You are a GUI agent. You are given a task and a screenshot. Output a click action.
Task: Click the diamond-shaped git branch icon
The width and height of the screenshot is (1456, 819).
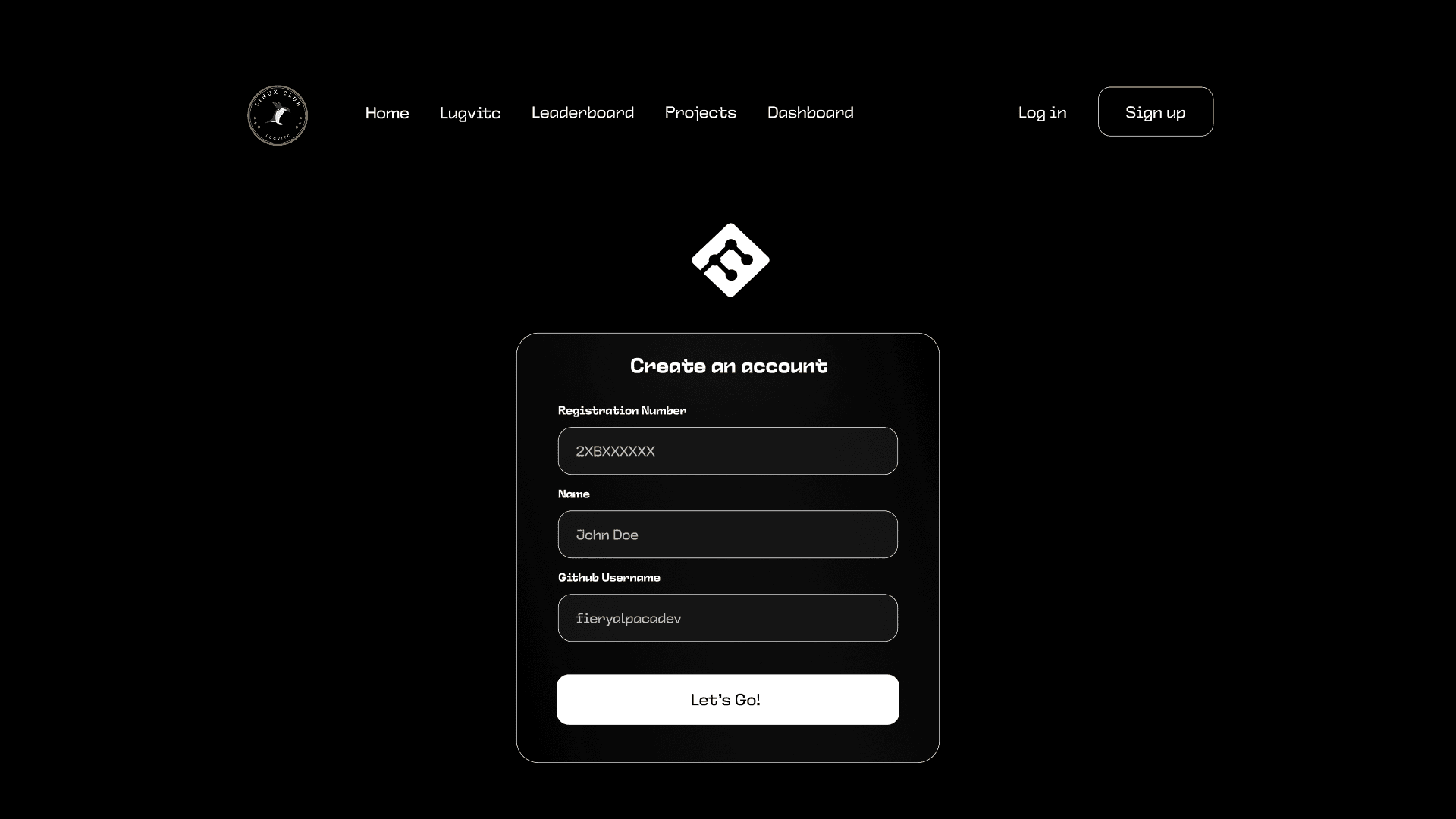click(x=730, y=260)
